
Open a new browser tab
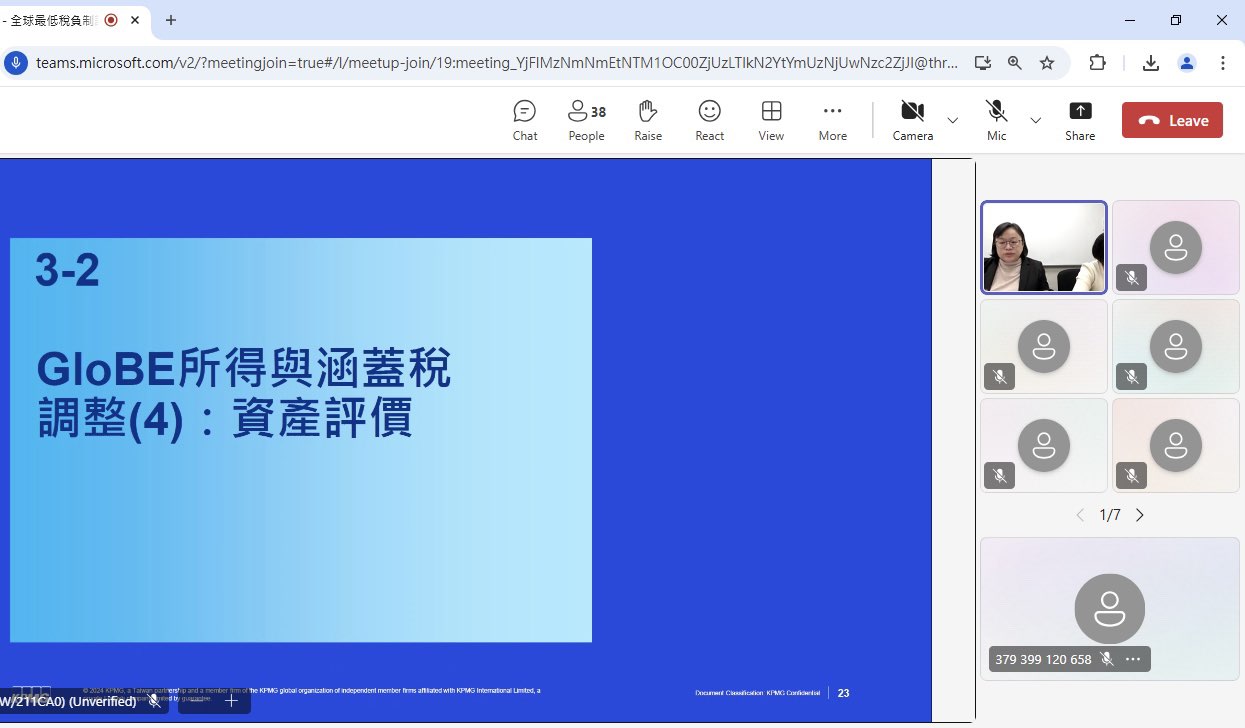point(171,20)
